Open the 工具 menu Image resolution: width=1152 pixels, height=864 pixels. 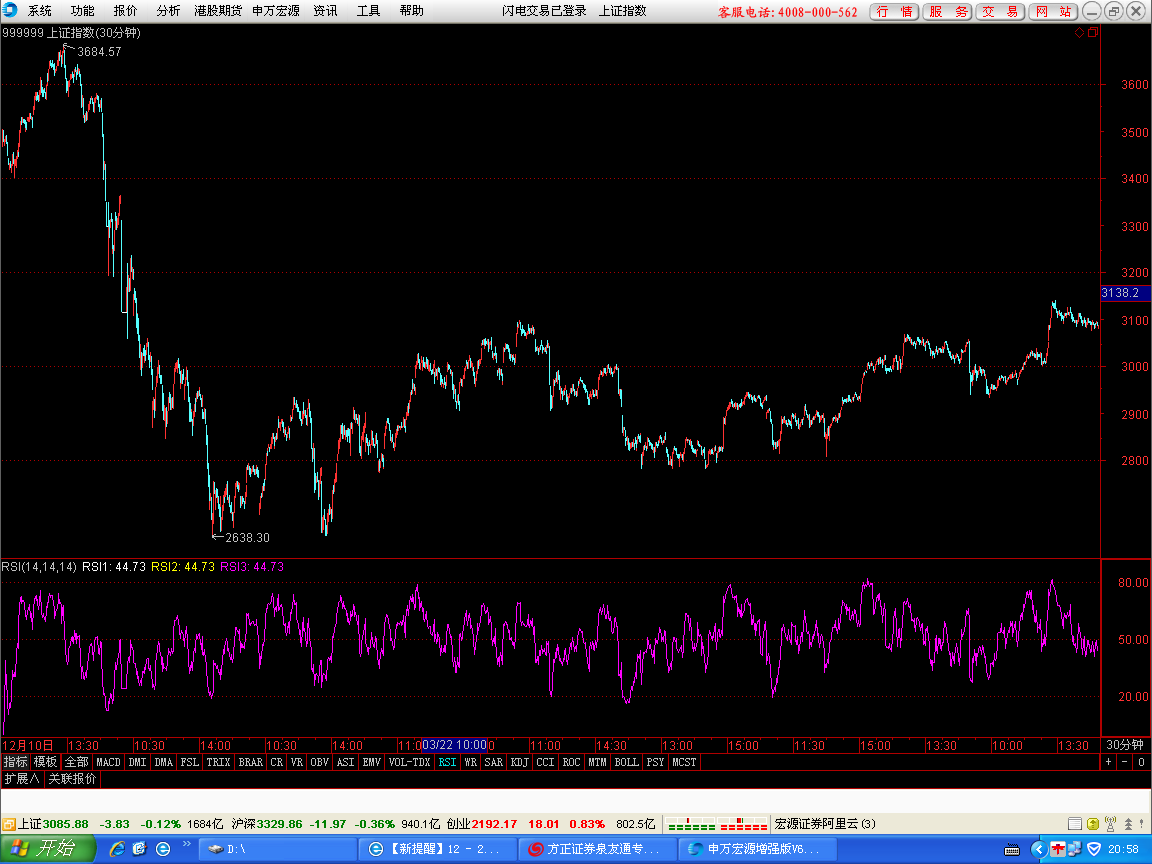pos(368,11)
